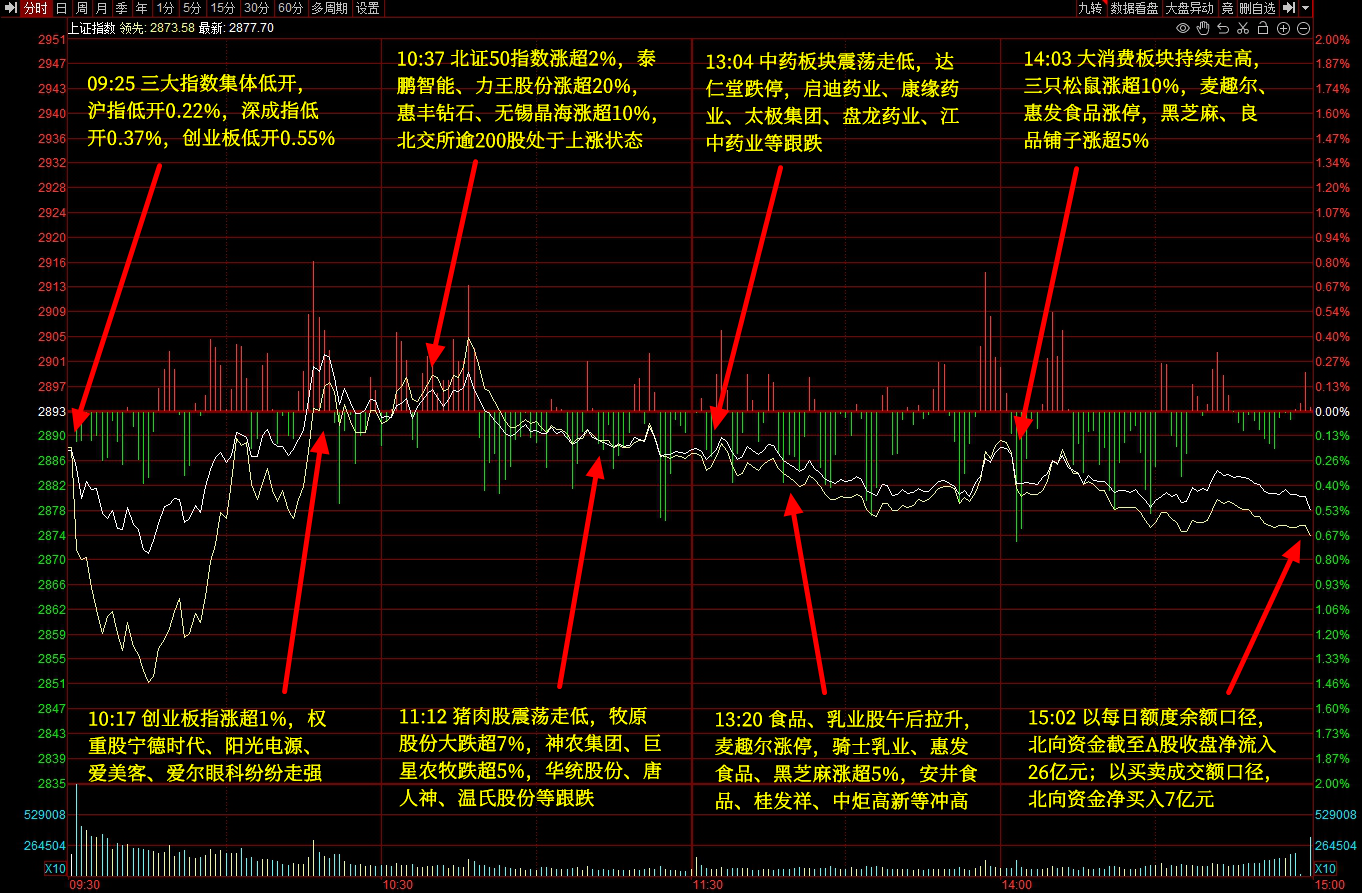
Task: Switch to the 5分 period tab
Action: [x=191, y=8]
